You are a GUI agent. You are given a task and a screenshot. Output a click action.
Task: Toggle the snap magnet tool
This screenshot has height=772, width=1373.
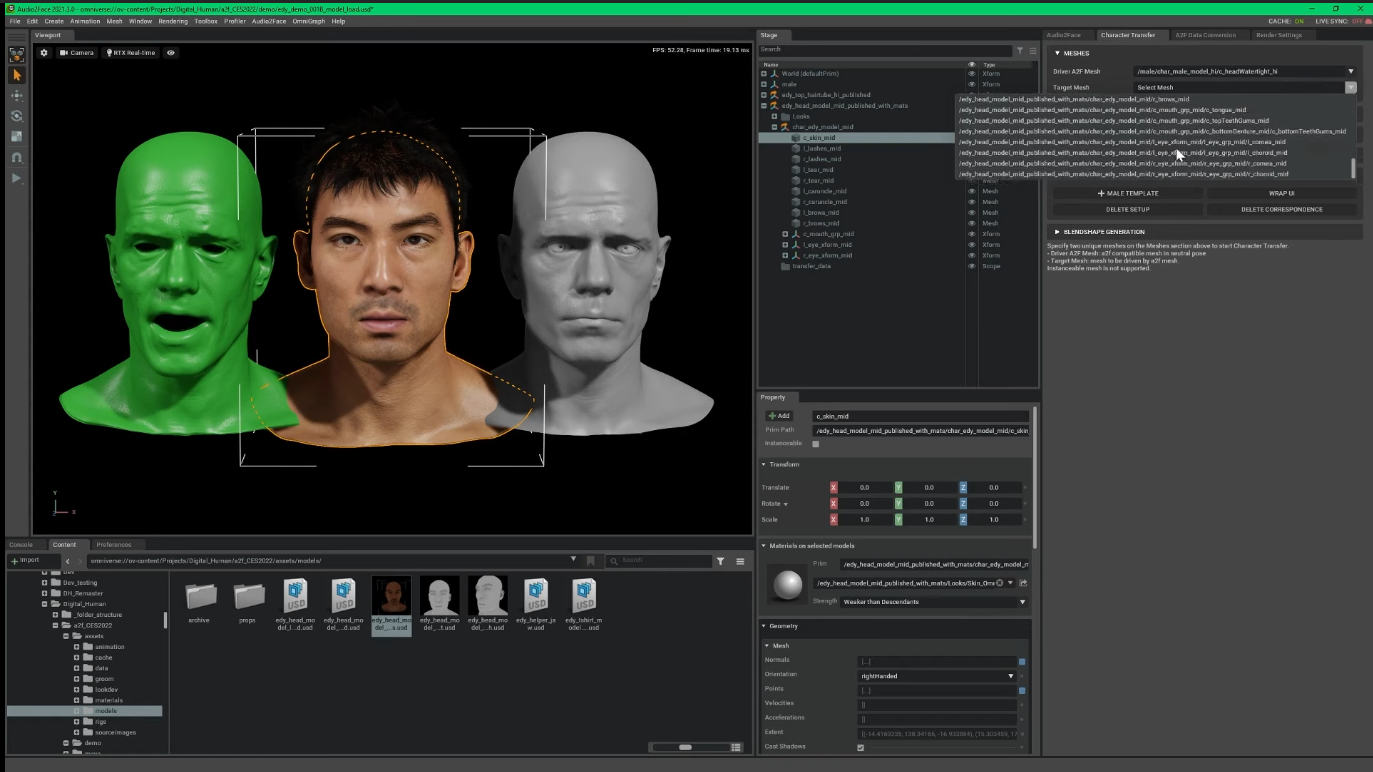[17, 157]
